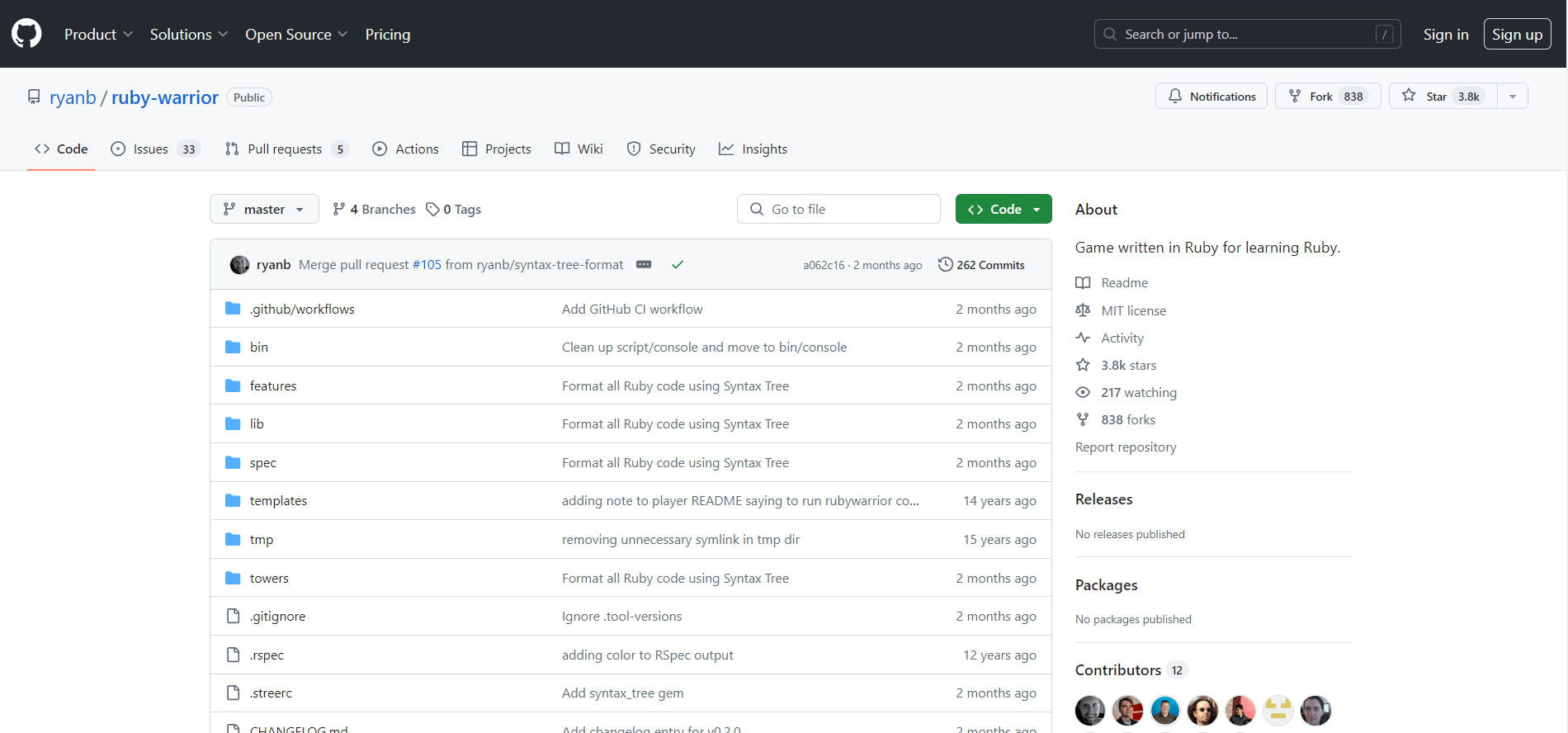This screenshot has width=1568, height=733.
Task: Open the tmp folder
Action: (x=262, y=539)
